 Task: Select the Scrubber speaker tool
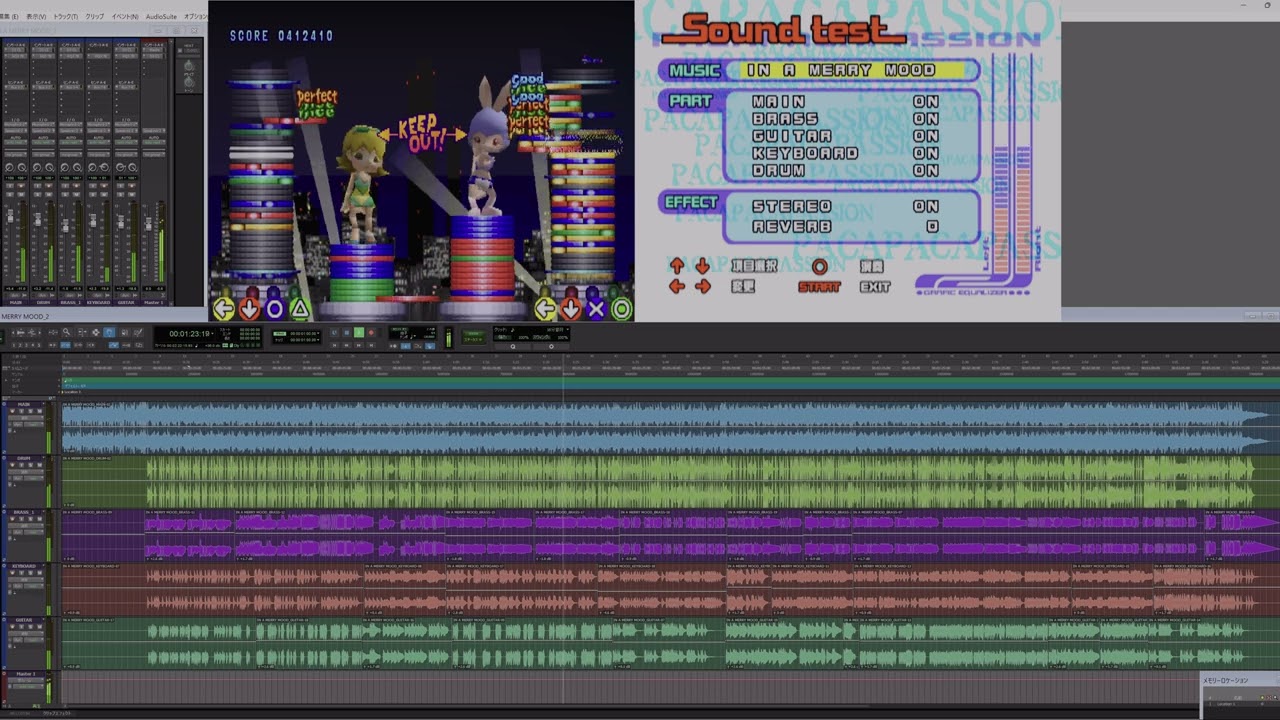(x=125, y=331)
